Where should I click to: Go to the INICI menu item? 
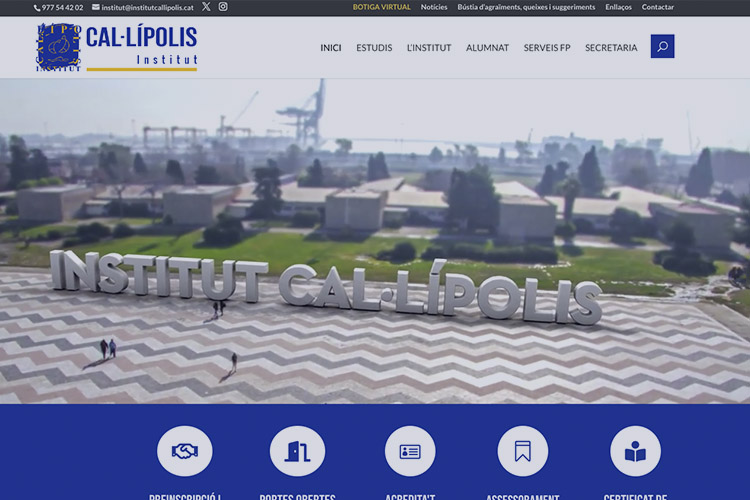331,47
